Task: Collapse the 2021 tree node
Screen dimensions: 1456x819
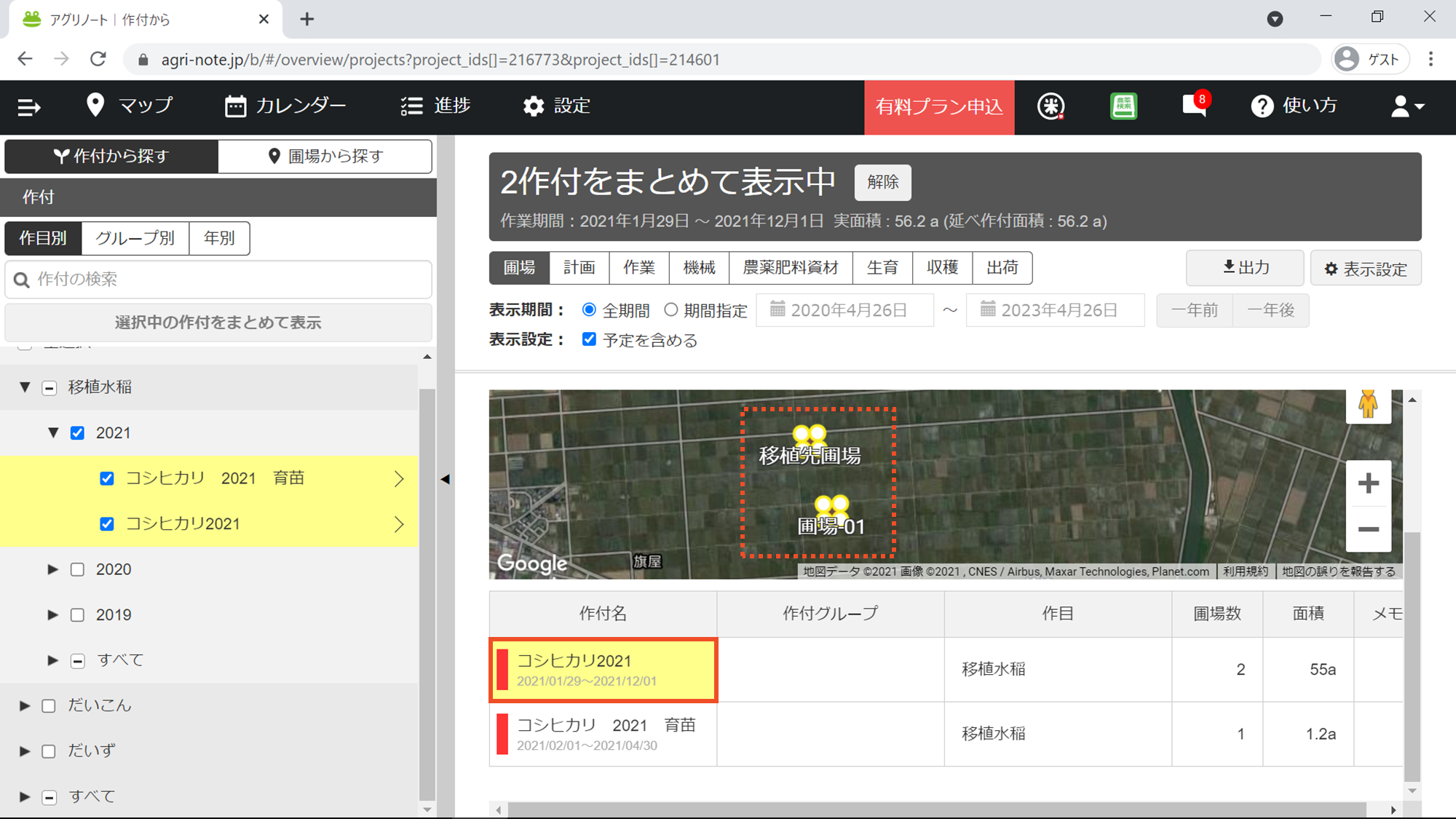Action: click(x=53, y=432)
